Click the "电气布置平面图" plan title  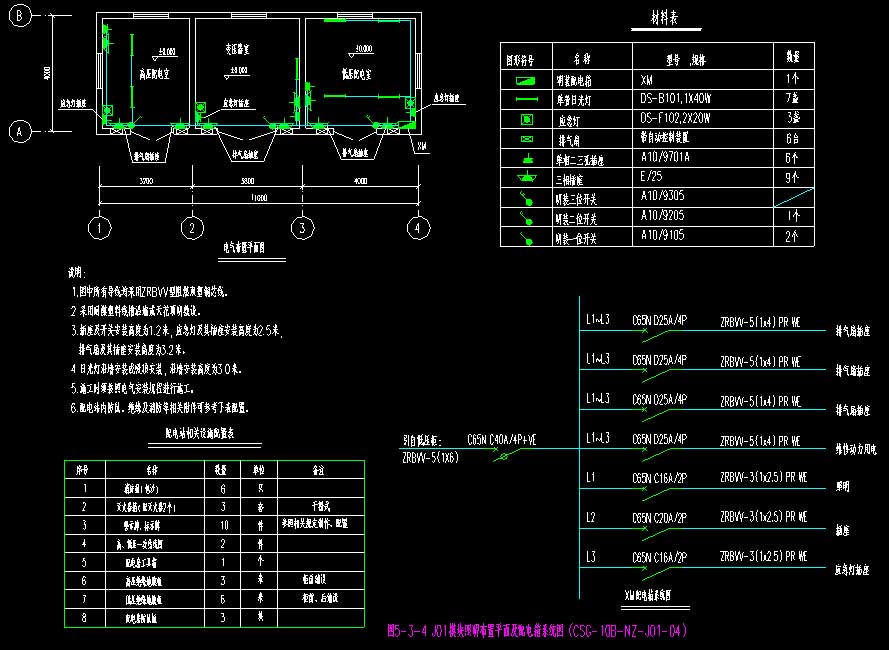(x=244, y=248)
